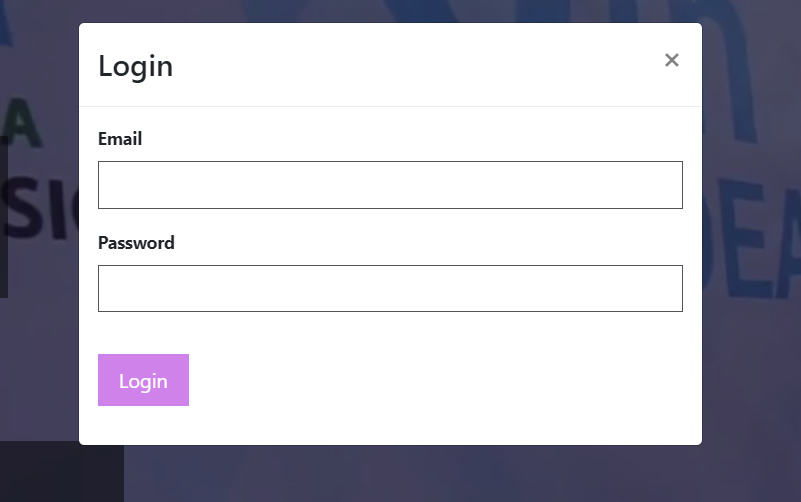The width and height of the screenshot is (801, 502).
Task: Click the modal header area beside the title
Action: tap(409, 65)
